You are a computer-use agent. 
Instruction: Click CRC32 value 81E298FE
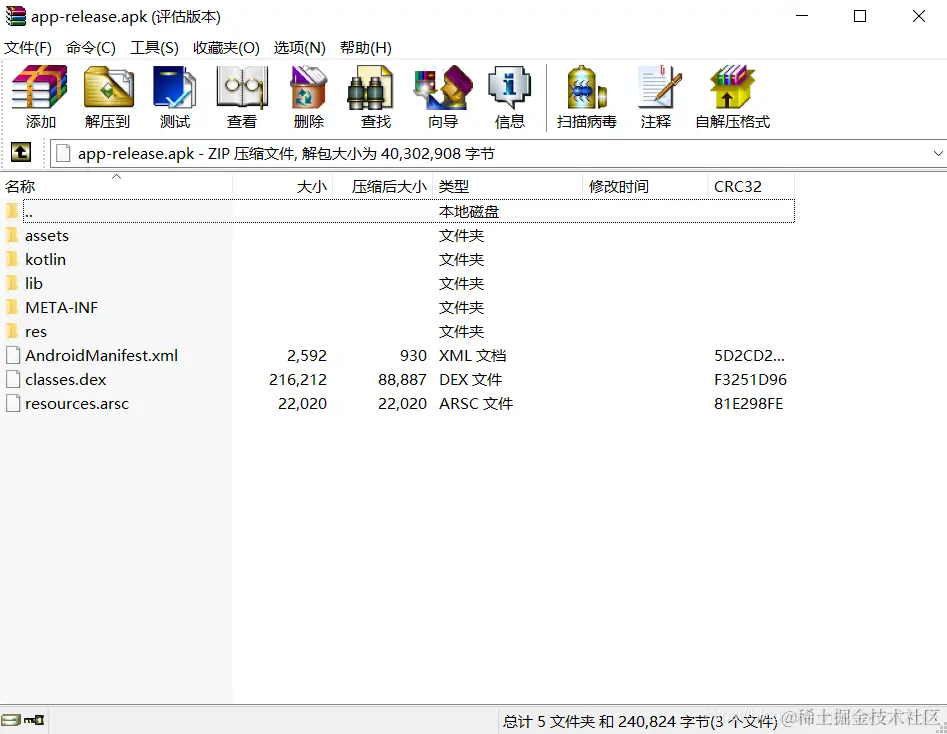tap(748, 404)
